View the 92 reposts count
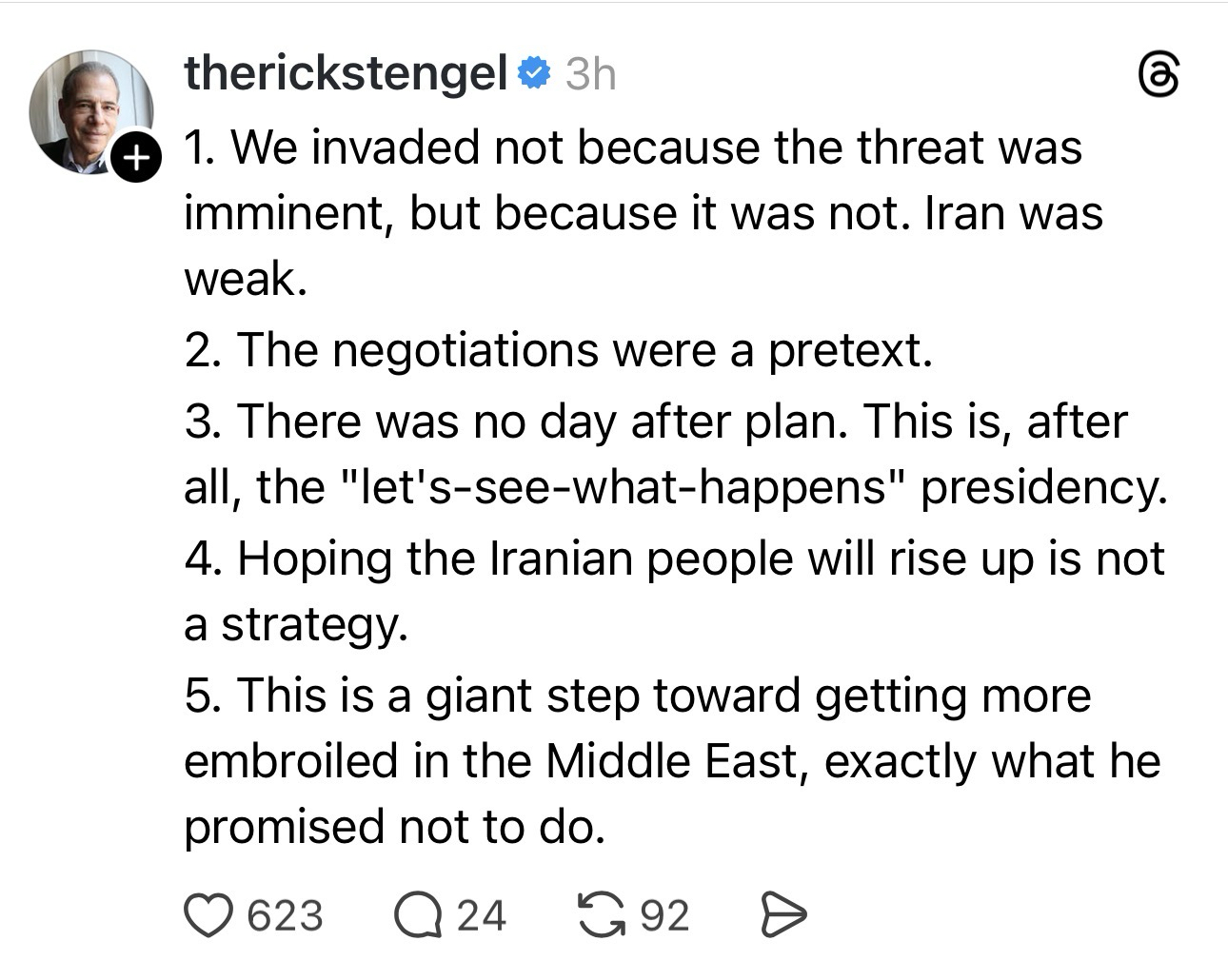Viewport: 1228px width, 980px height. pos(664,915)
